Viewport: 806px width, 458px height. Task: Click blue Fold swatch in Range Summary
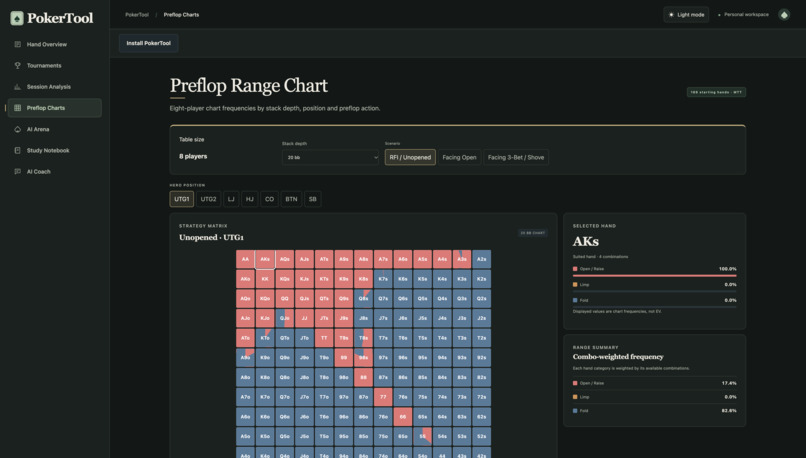pyautogui.click(x=575, y=411)
